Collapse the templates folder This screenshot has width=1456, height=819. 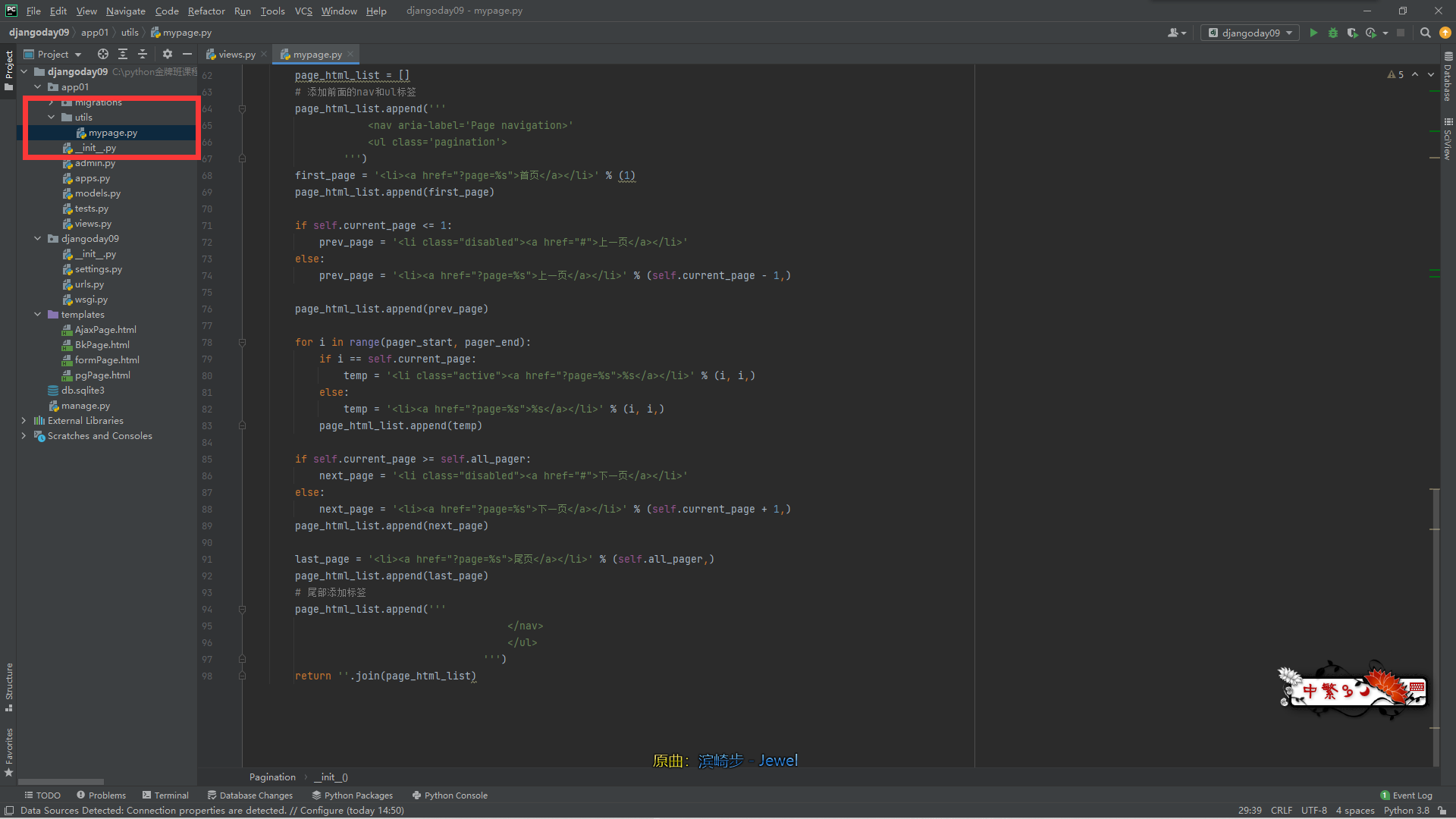38,314
